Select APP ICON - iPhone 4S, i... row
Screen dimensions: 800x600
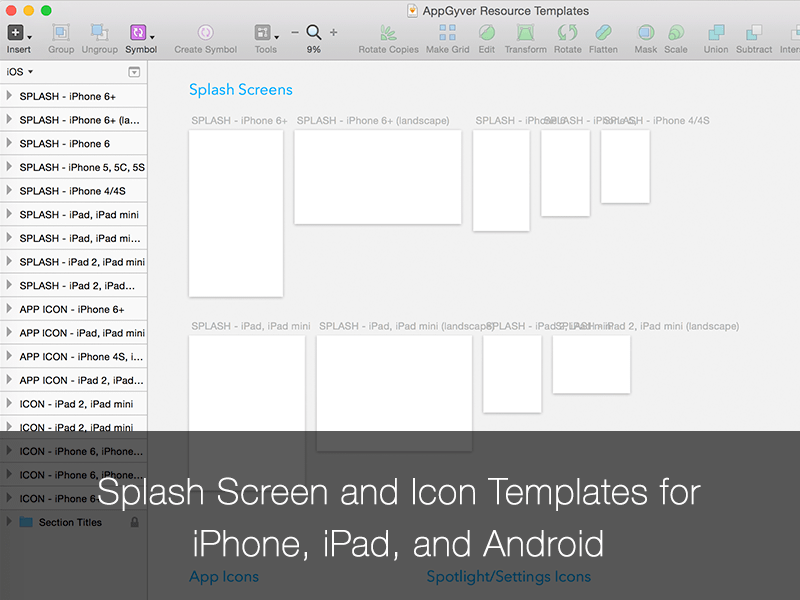pos(73,357)
